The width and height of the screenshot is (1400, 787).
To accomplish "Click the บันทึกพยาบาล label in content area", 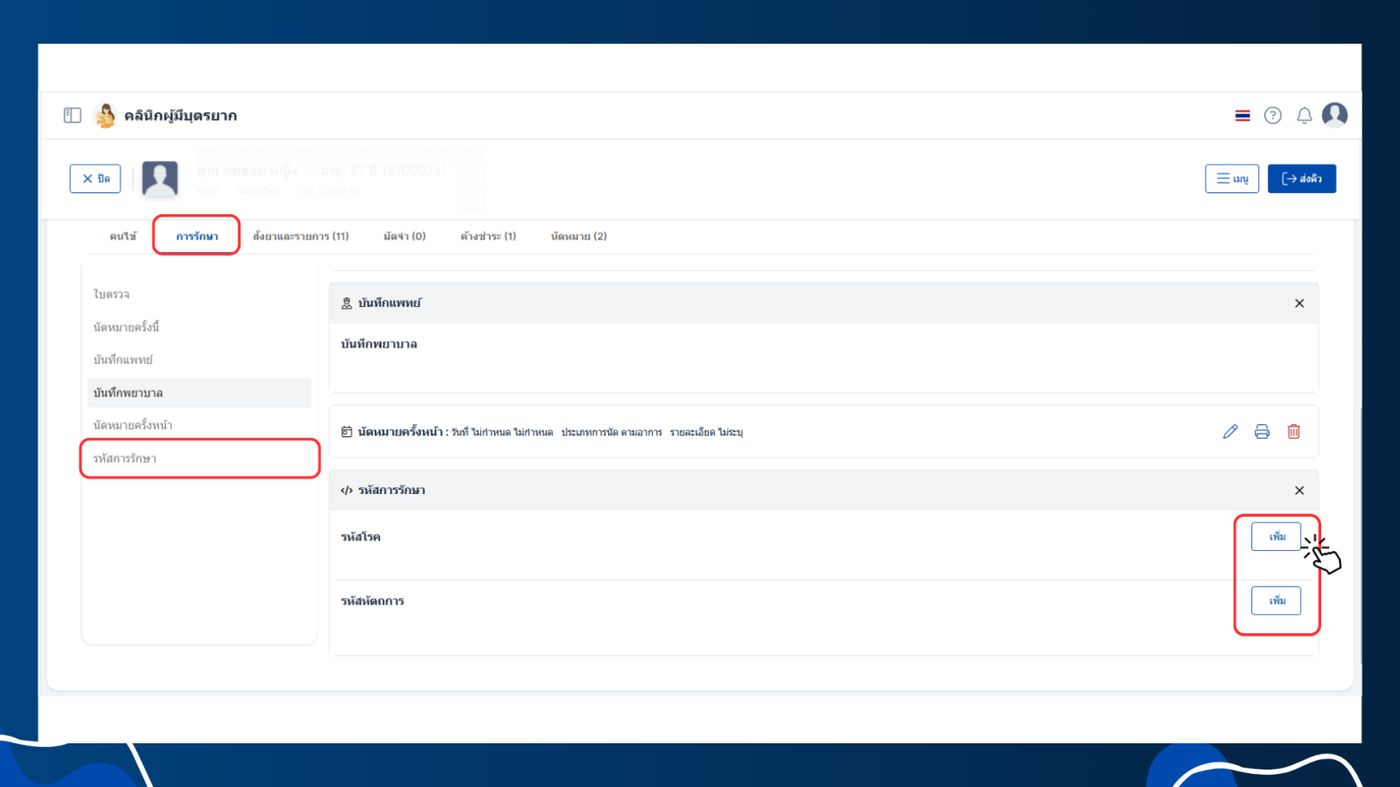I will (x=379, y=344).
